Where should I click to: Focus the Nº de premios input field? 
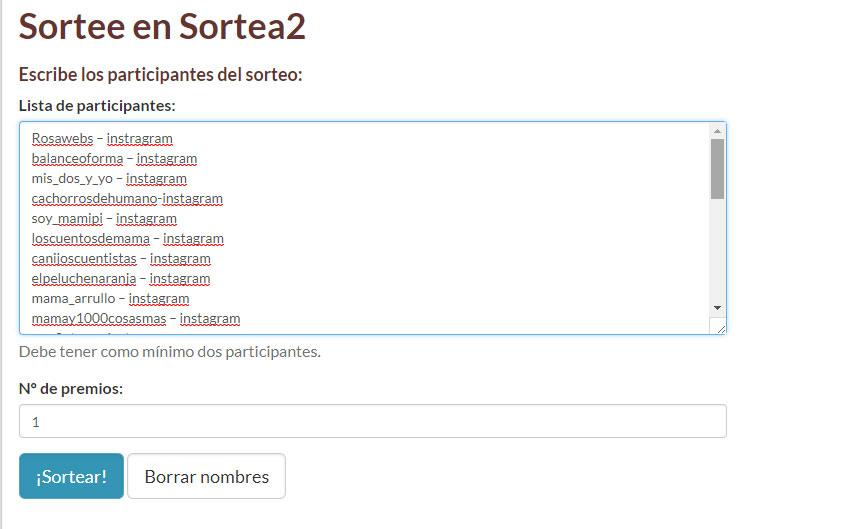click(372, 421)
